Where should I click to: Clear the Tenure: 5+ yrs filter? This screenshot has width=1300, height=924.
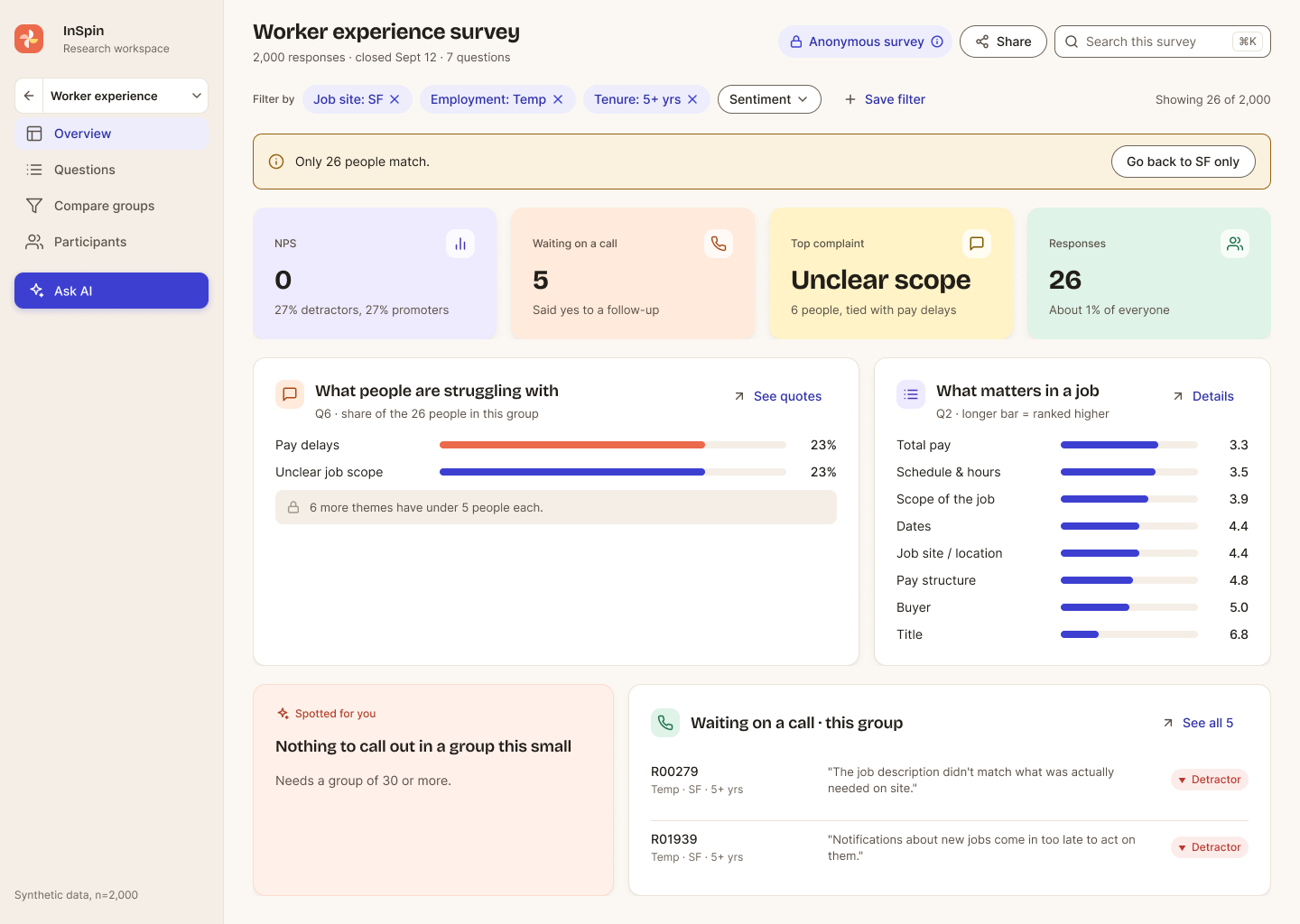(x=692, y=99)
